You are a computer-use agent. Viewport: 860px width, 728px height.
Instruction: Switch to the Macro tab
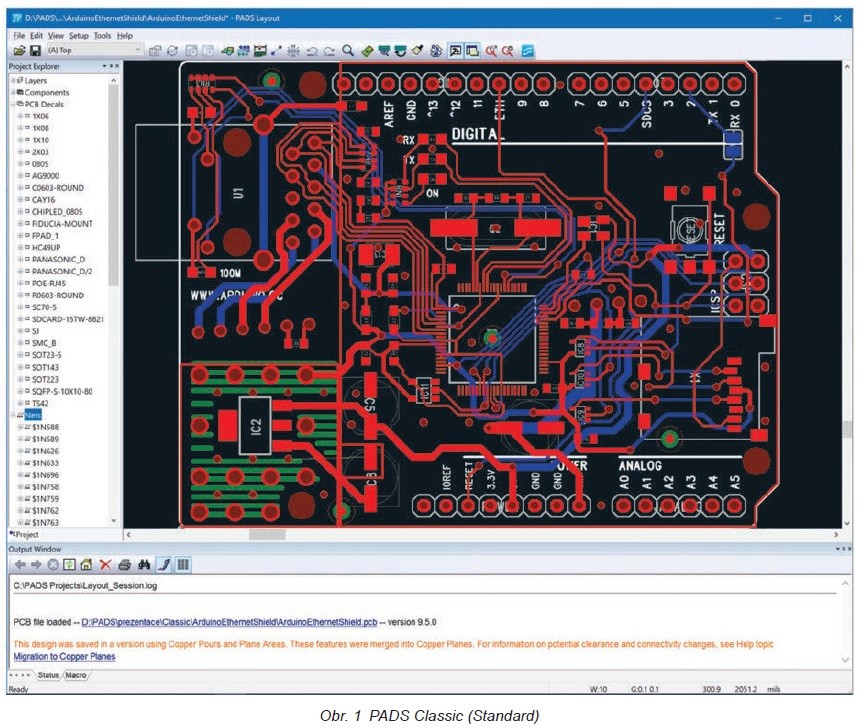point(76,676)
